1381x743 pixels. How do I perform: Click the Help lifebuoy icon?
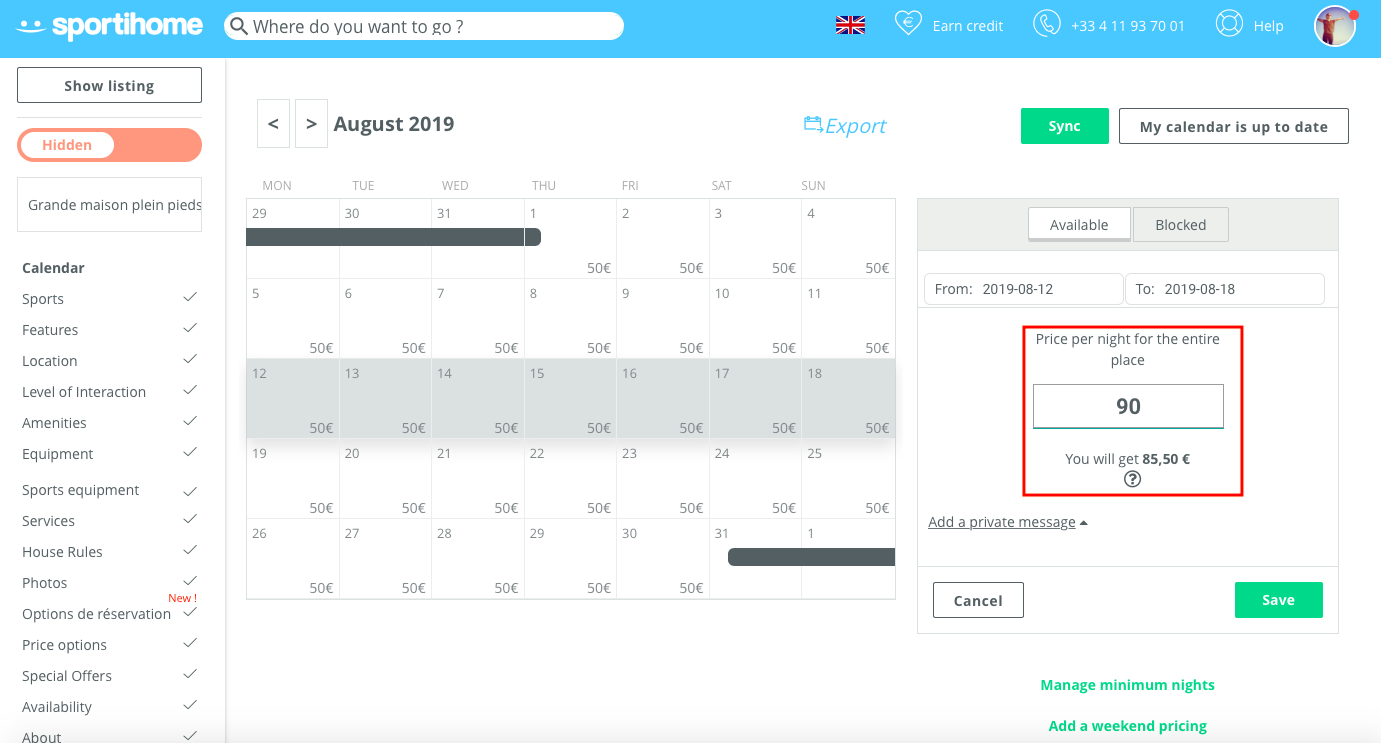(x=1228, y=24)
